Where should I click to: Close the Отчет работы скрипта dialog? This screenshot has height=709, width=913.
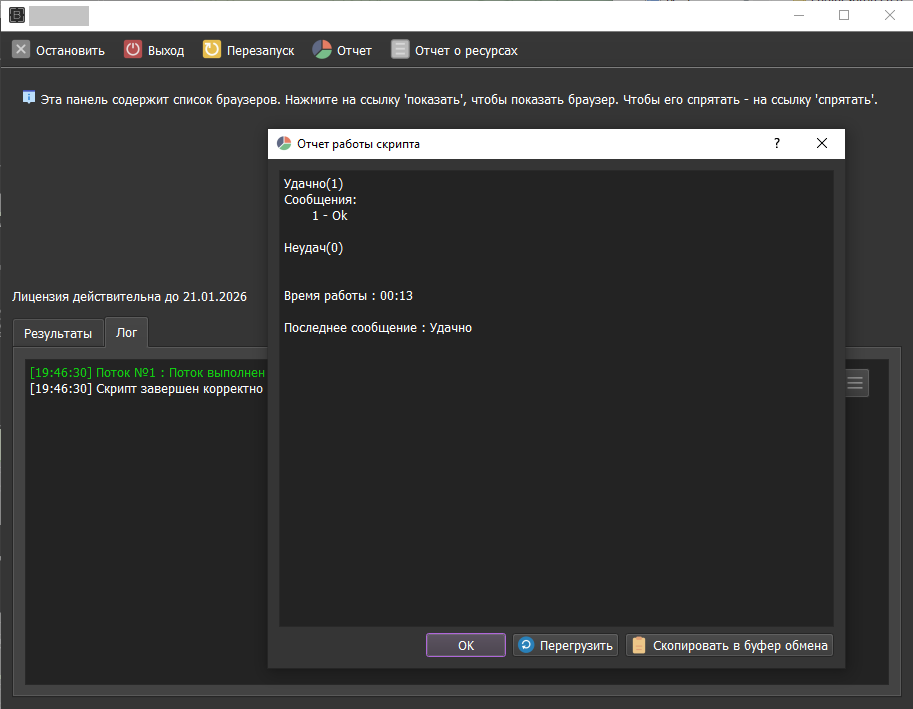[x=822, y=144]
